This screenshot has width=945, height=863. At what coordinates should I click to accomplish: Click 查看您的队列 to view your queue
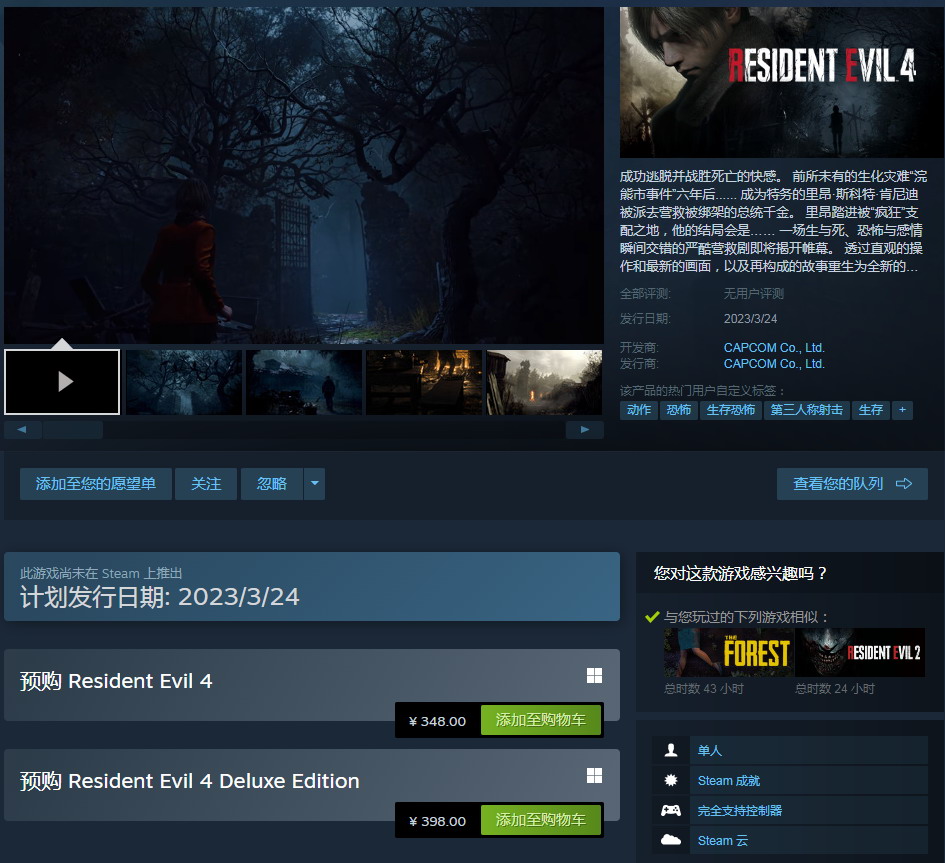click(853, 484)
